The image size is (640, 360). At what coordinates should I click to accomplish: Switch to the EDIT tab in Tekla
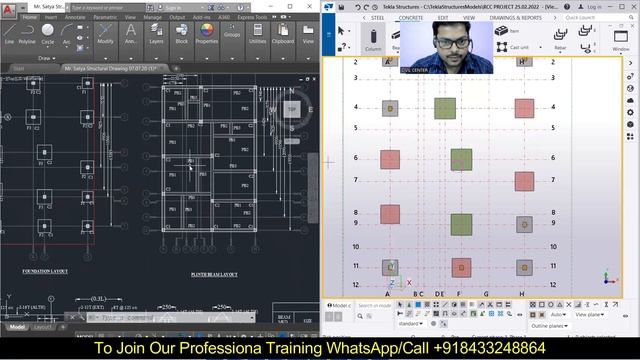(x=443, y=18)
